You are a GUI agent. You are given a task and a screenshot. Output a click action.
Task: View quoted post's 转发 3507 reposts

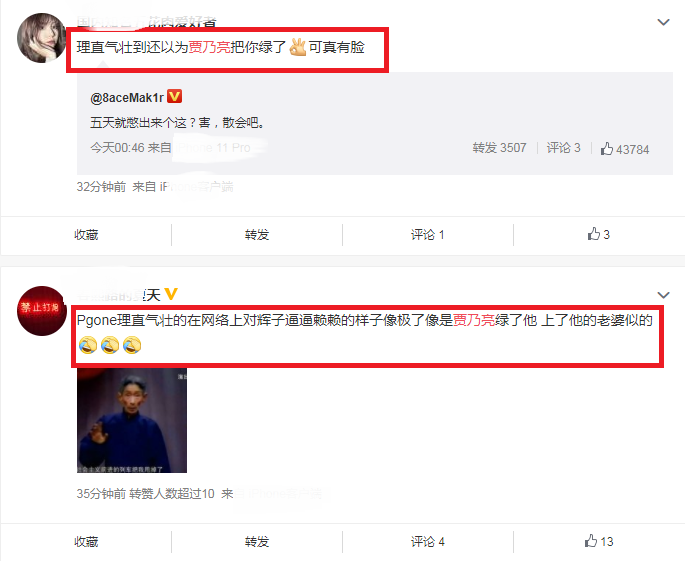coord(499,148)
